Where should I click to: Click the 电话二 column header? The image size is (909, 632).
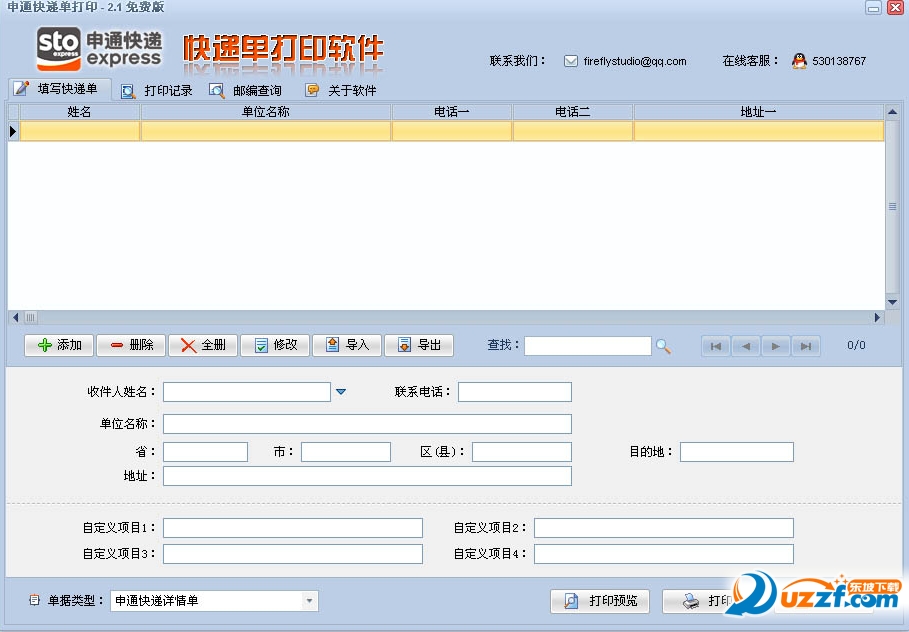coord(573,112)
